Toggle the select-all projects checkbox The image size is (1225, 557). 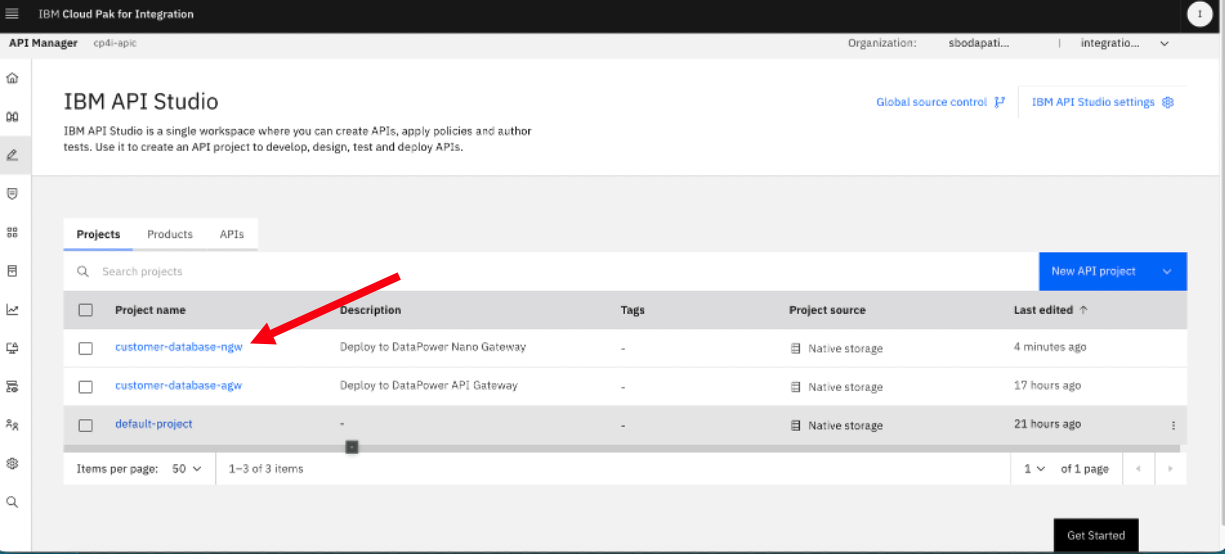click(86, 310)
